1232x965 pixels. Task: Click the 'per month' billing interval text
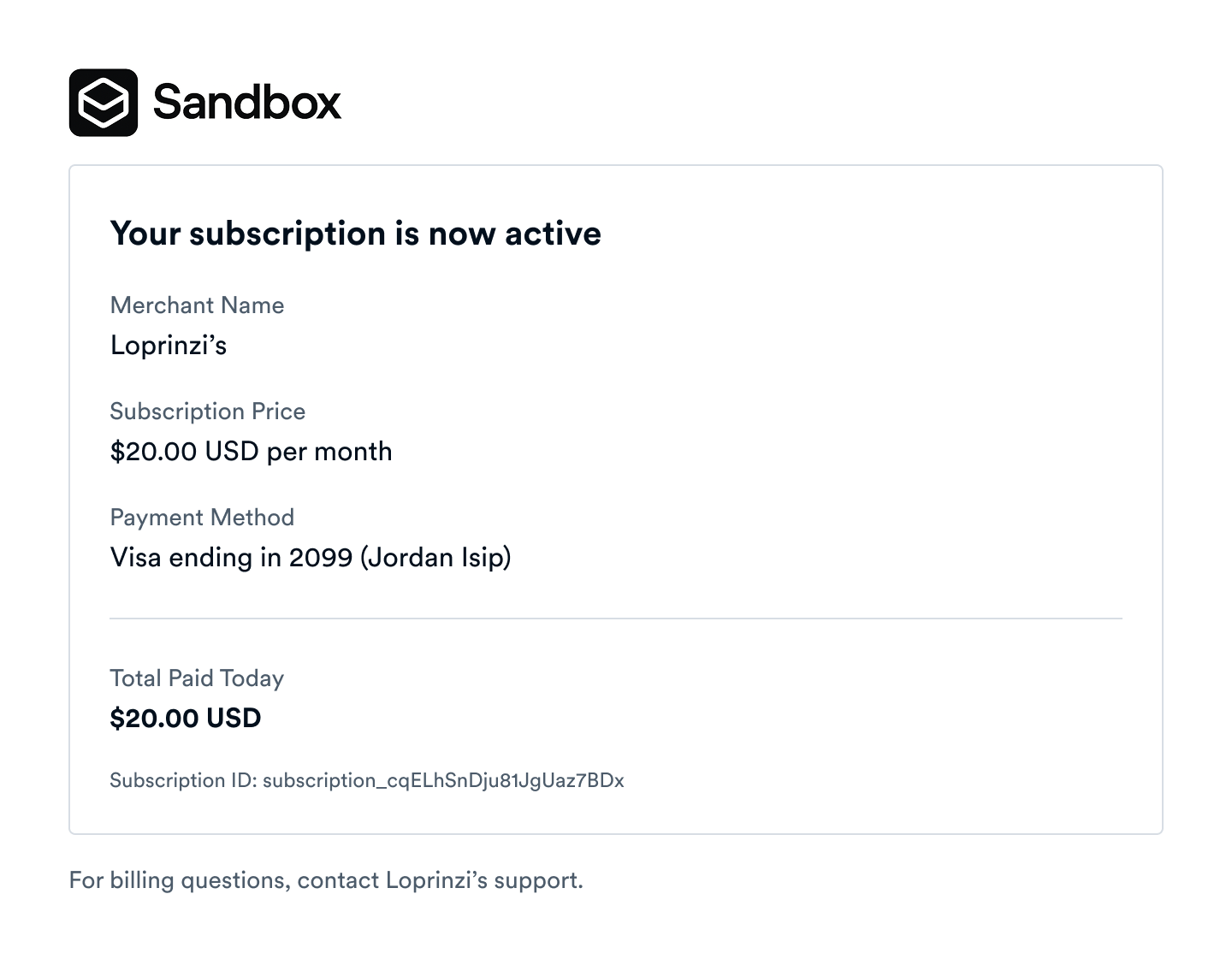(x=329, y=452)
